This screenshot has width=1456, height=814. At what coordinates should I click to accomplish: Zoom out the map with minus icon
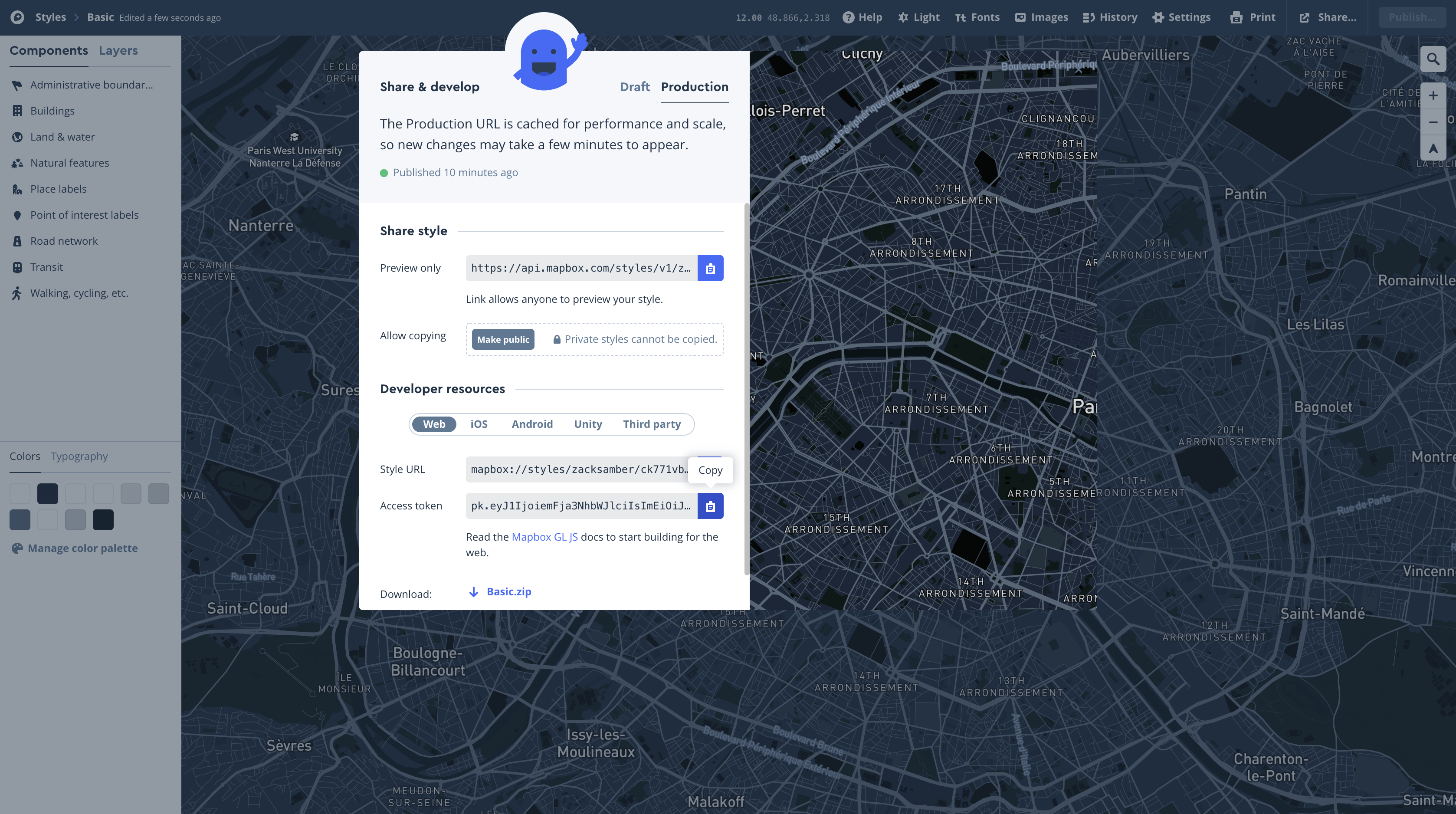click(1433, 122)
